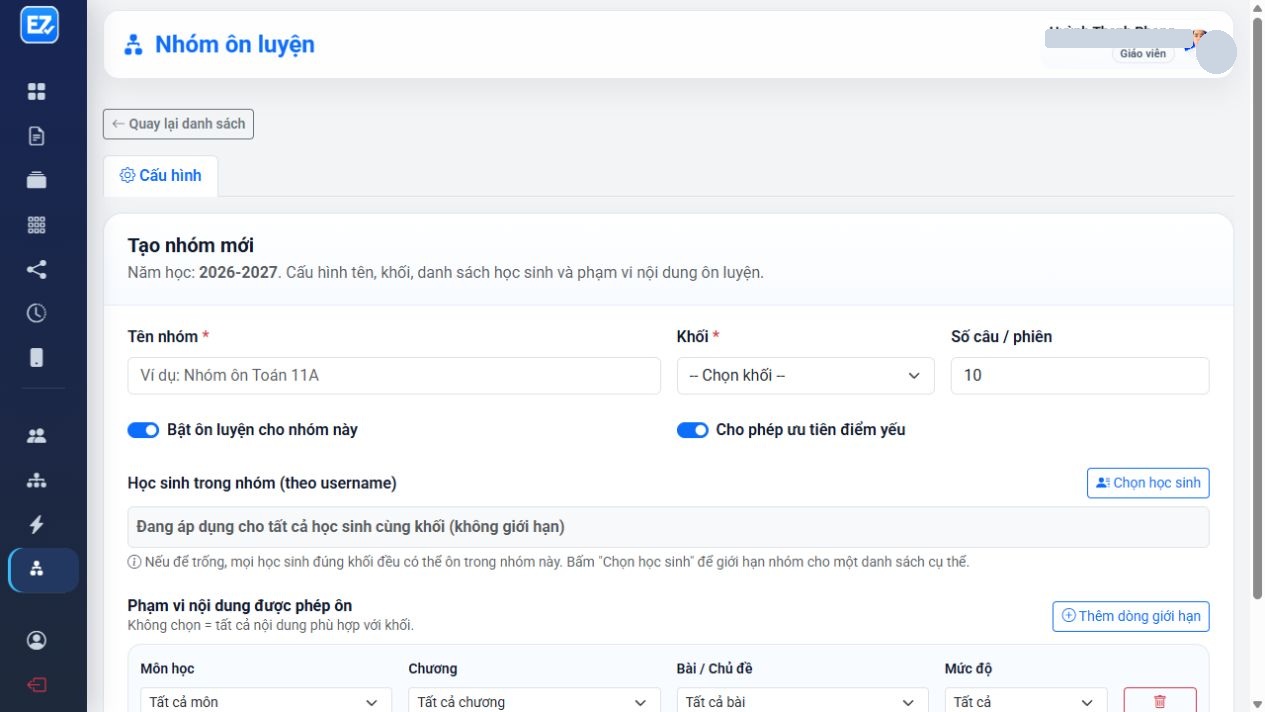This screenshot has width=1265, height=712.
Task: Click the 'Học sinh trong nhóm (theo username)' label
Action: (x=262, y=483)
